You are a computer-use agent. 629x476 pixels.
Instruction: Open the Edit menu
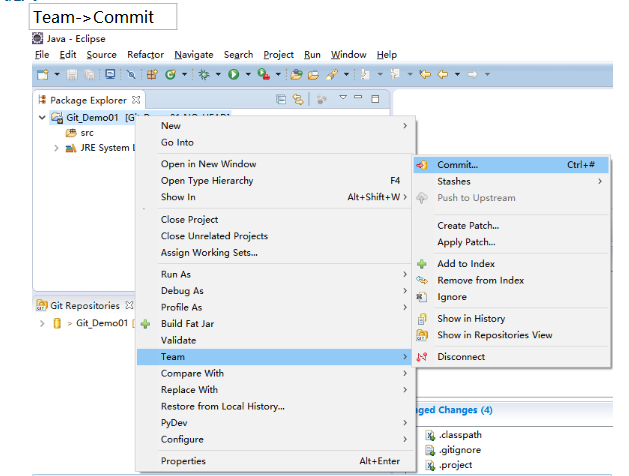(68, 55)
